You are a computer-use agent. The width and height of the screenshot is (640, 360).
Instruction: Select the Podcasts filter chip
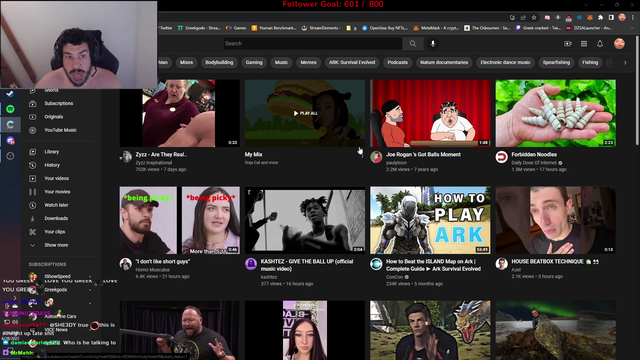coord(398,62)
